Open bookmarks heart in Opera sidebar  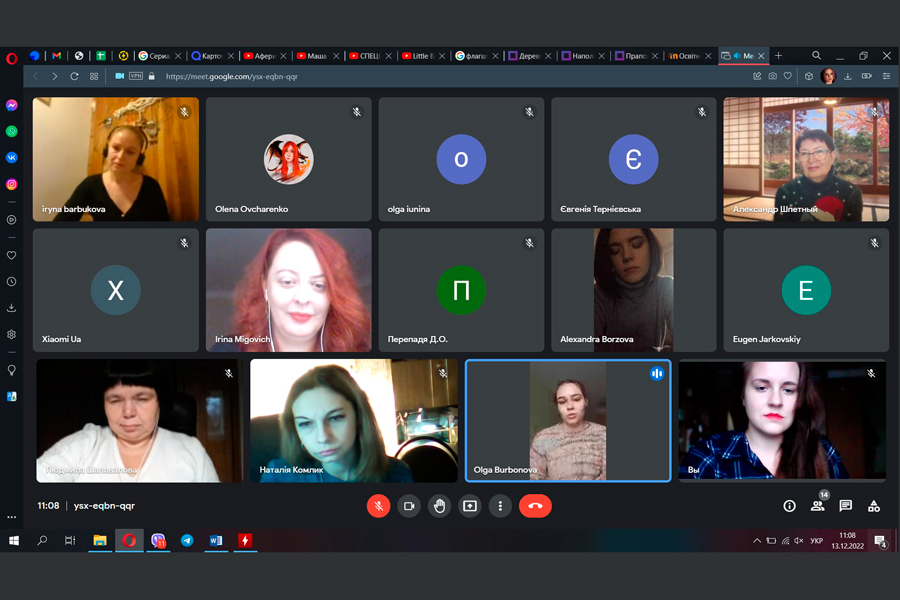(11, 255)
